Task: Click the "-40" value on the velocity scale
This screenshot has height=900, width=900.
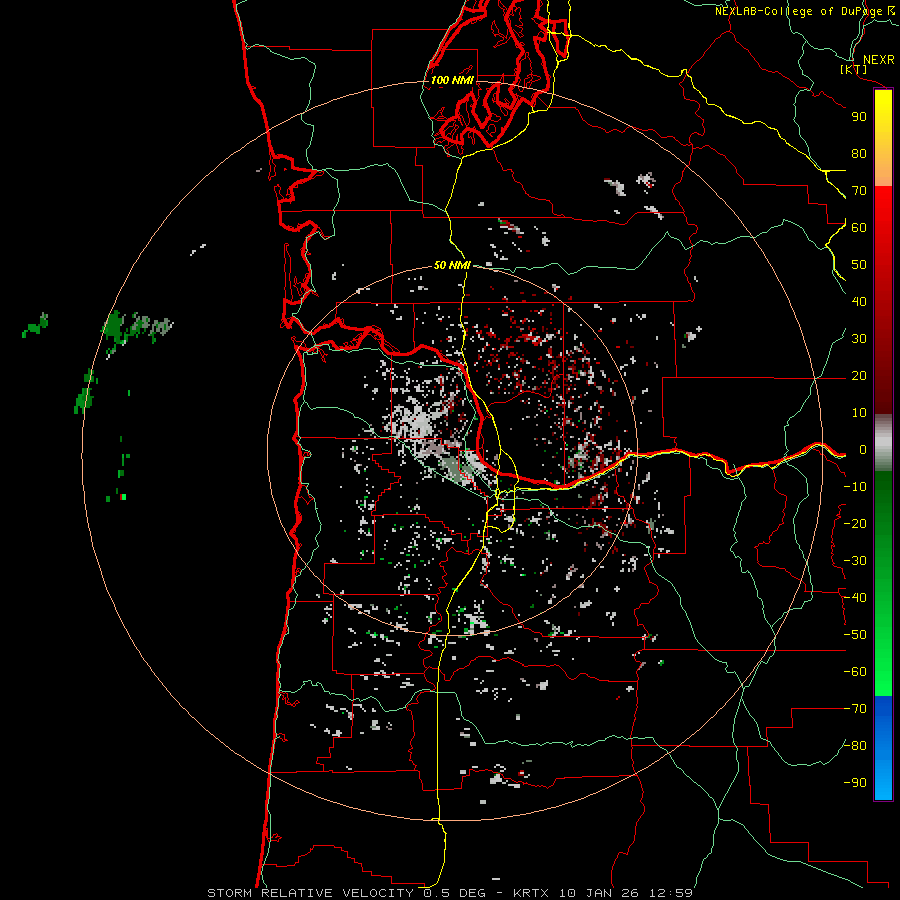Action: click(x=855, y=598)
